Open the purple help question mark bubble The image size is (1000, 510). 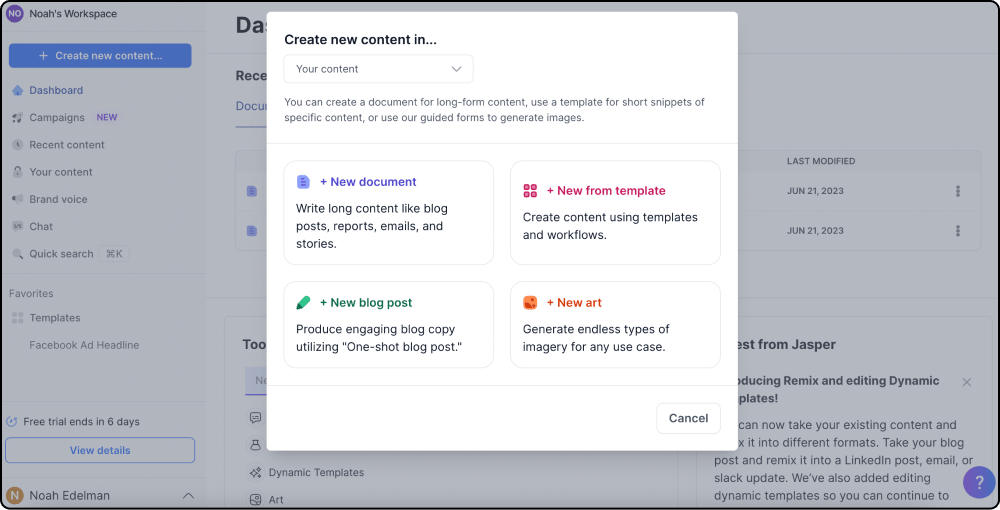tap(979, 483)
